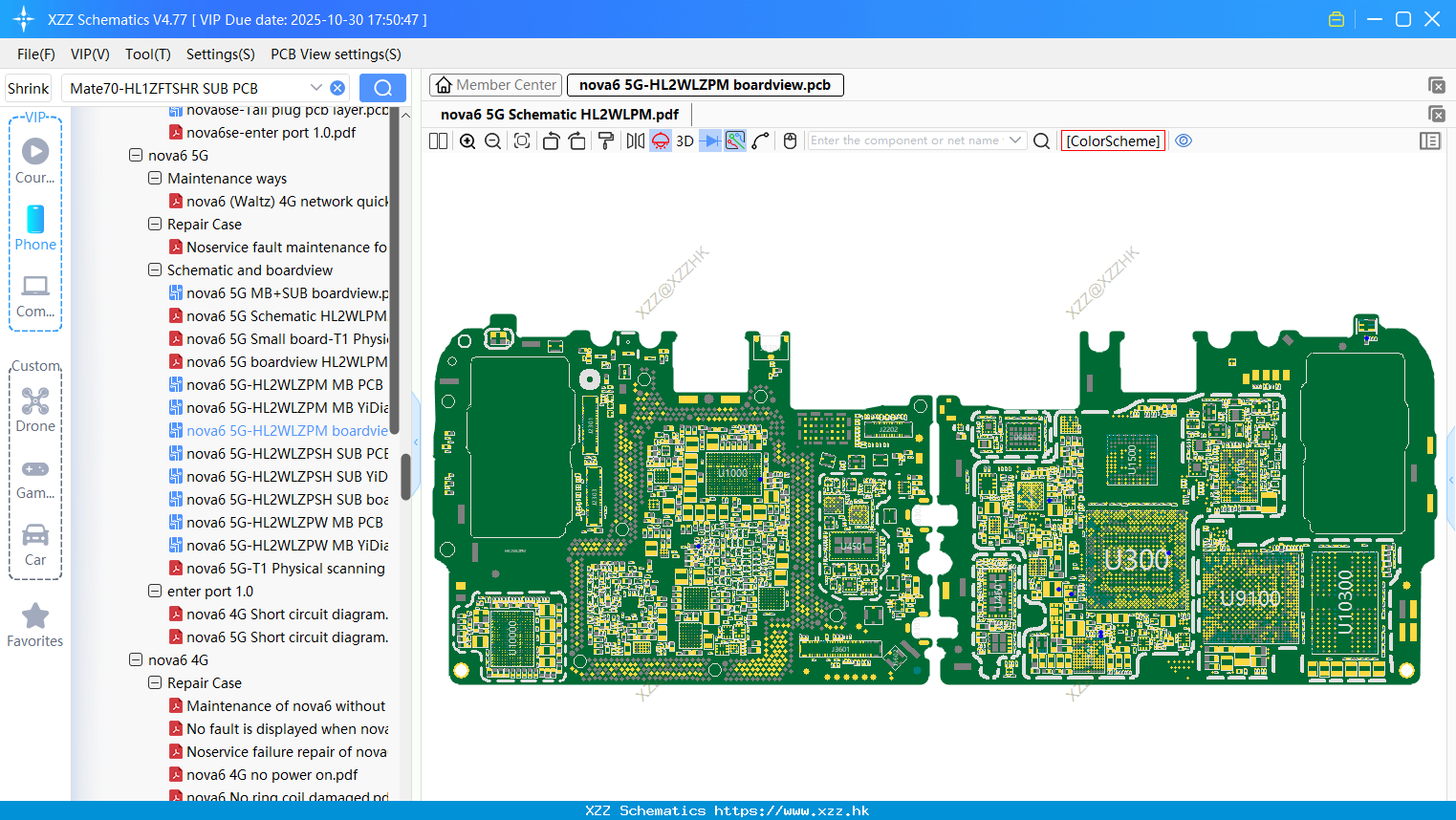The width and height of the screenshot is (1456, 820).
Task: Toggle the right side panel icon
Action: (x=1430, y=140)
